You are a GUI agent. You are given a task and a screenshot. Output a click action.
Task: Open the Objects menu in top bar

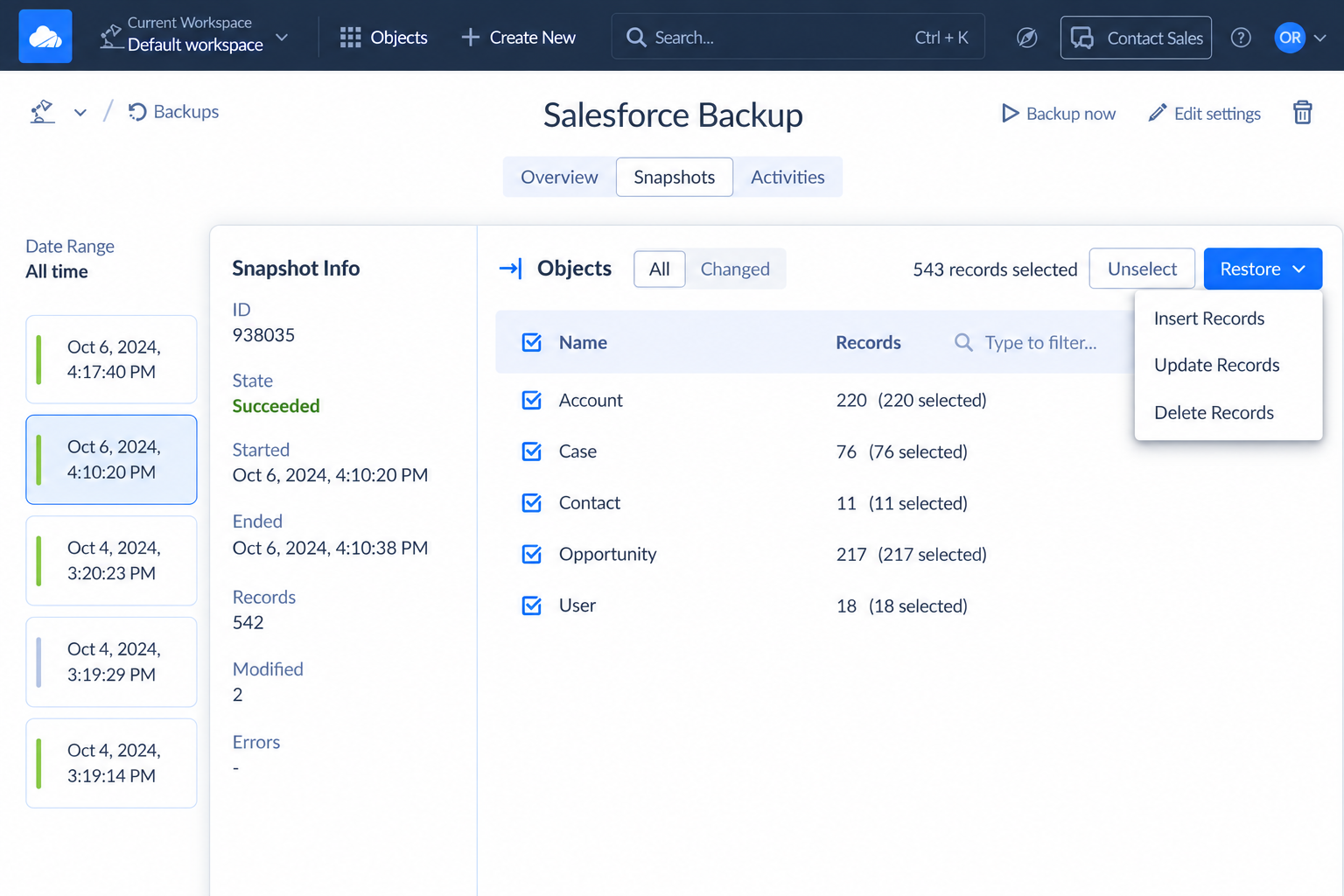[x=384, y=38]
